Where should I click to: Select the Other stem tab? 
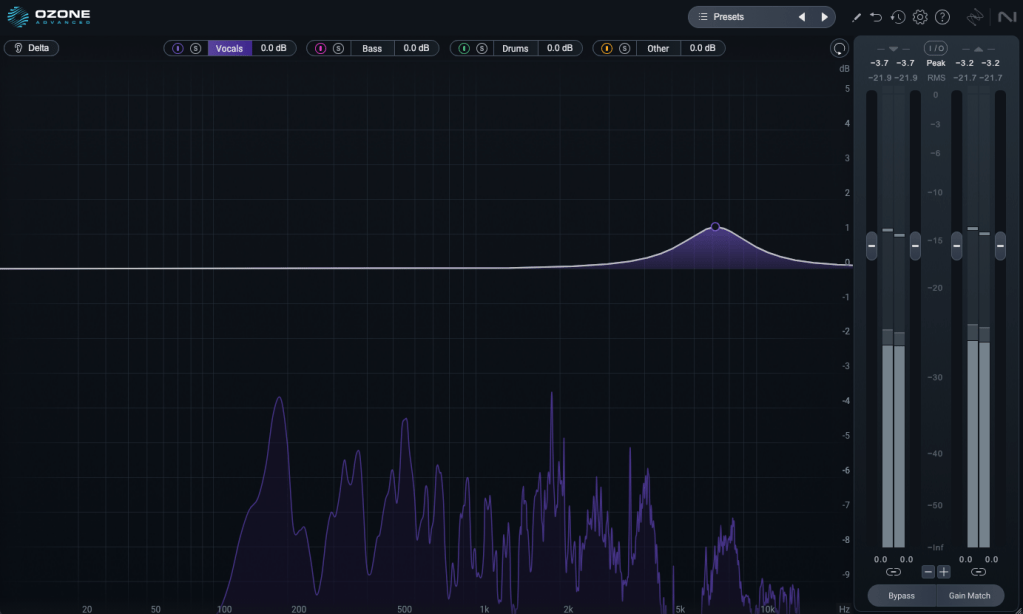[658, 48]
